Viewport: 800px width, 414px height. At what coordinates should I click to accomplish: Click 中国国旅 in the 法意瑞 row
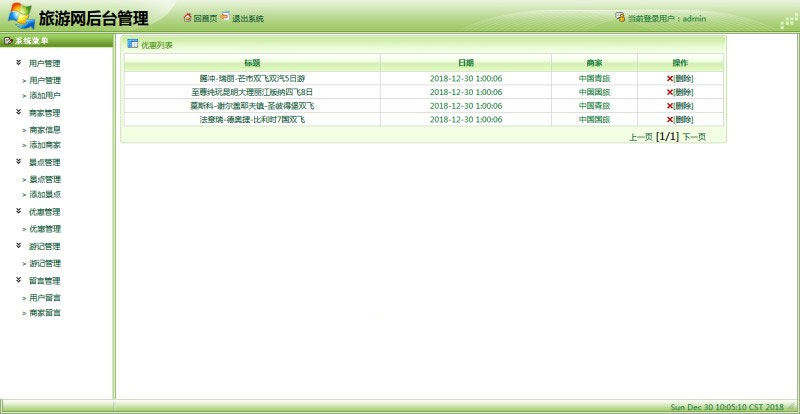point(594,119)
